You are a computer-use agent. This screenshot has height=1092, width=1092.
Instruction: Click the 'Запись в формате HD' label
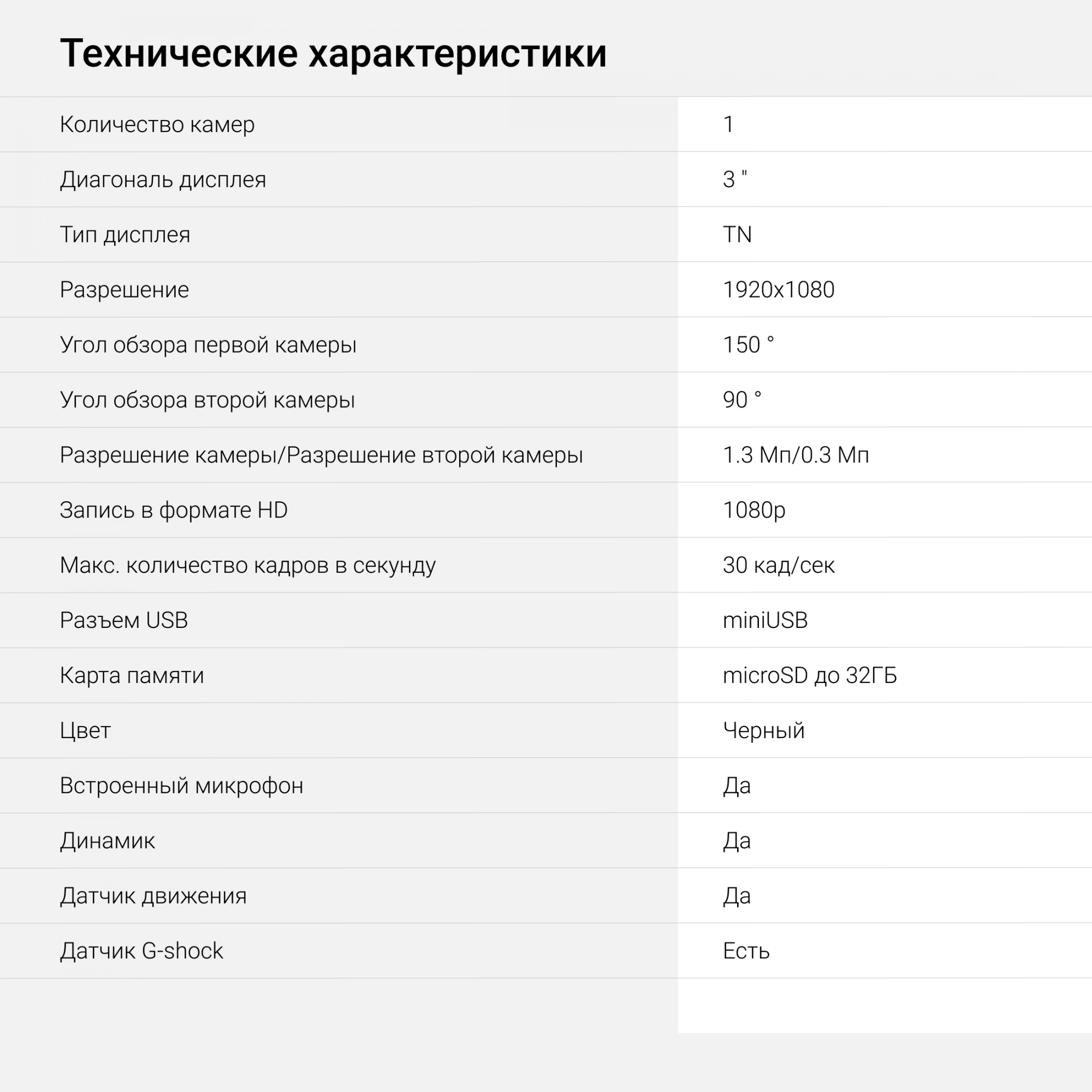(174, 511)
